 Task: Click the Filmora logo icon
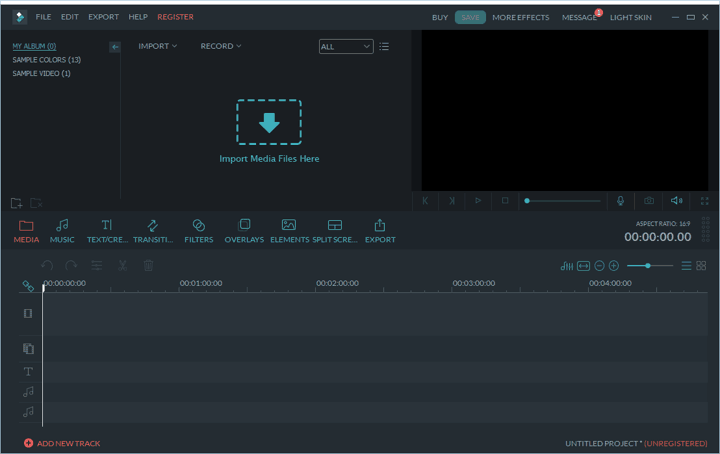point(20,17)
